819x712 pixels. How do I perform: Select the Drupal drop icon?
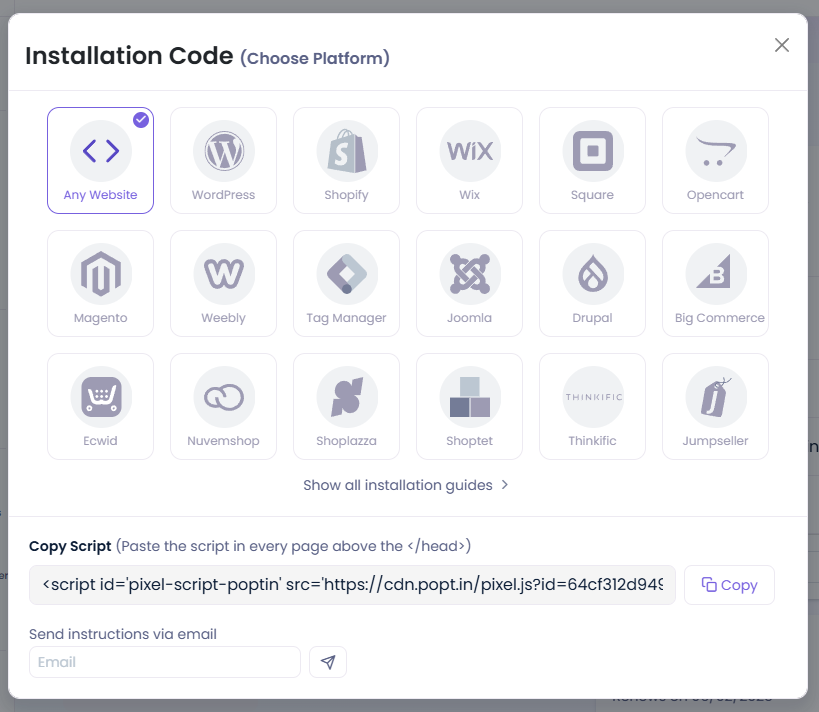(x=593, y=274)
